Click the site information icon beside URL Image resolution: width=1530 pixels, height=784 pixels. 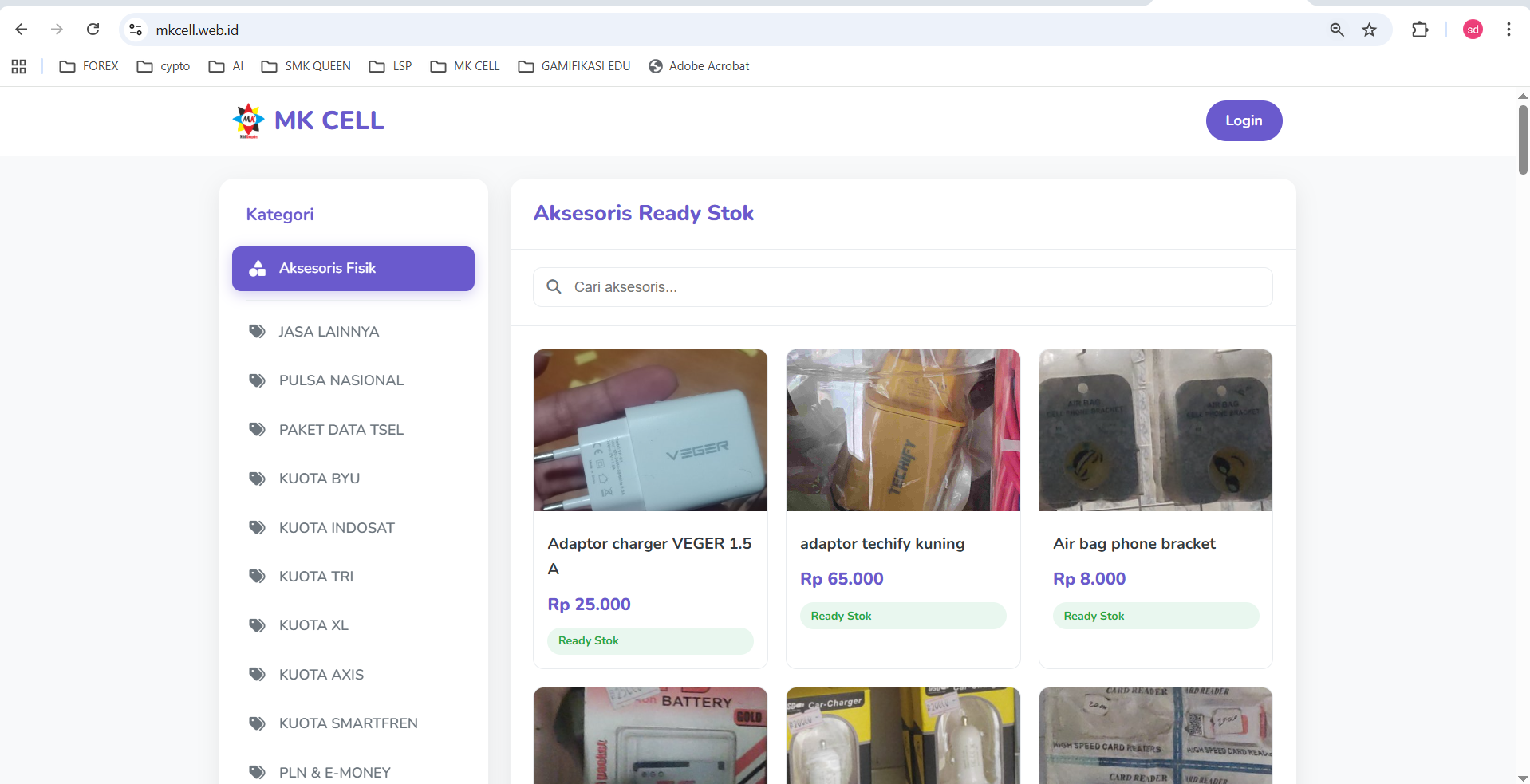click(x=136, y=30)
